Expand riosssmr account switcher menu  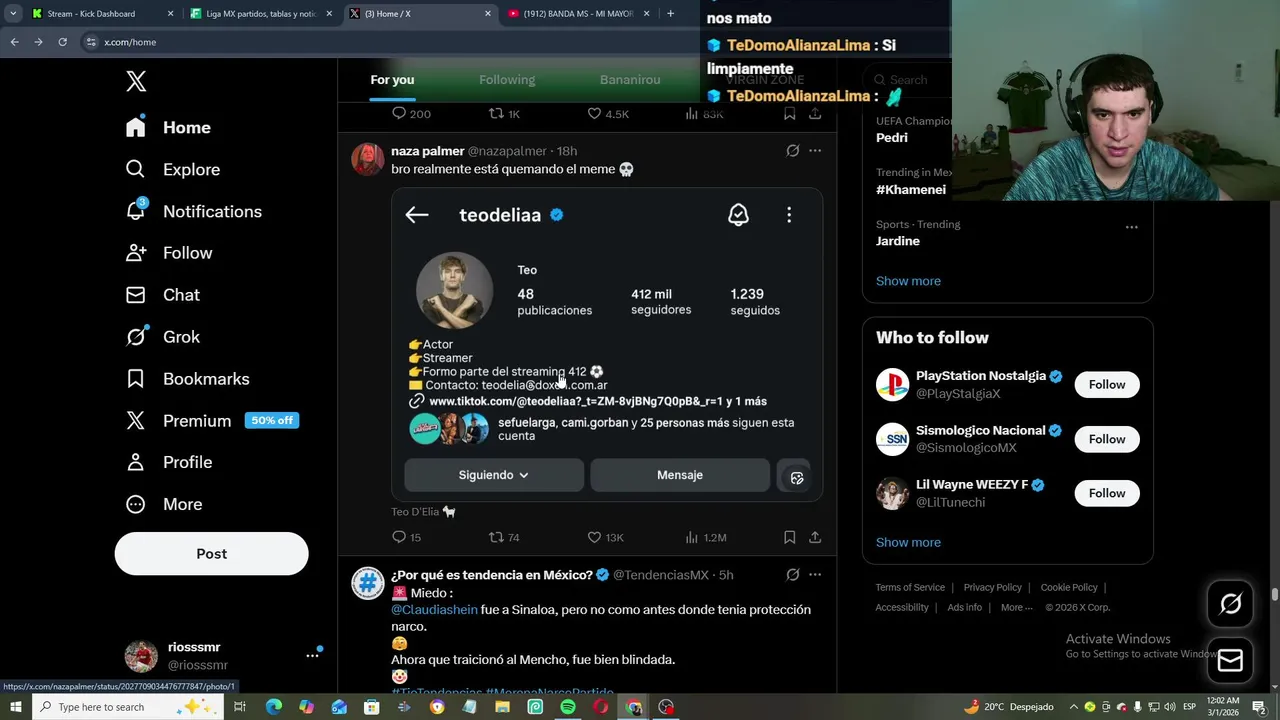pyautogui.click(x=312, y=656)
